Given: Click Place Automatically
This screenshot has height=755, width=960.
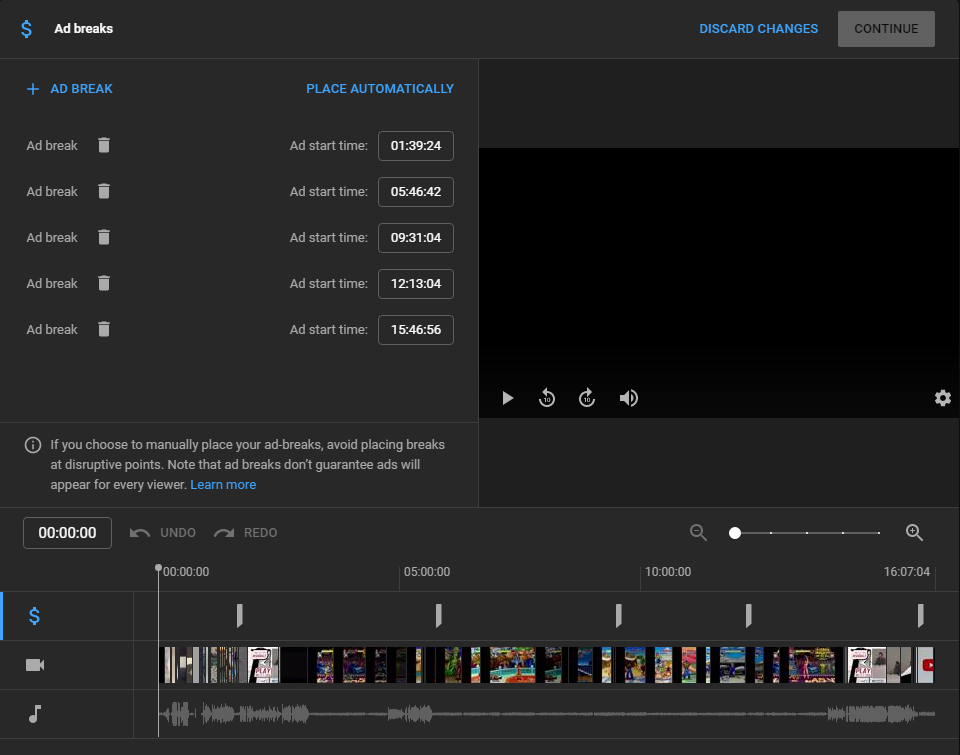Looking at the screenshot, I should (x=380, y=89).
